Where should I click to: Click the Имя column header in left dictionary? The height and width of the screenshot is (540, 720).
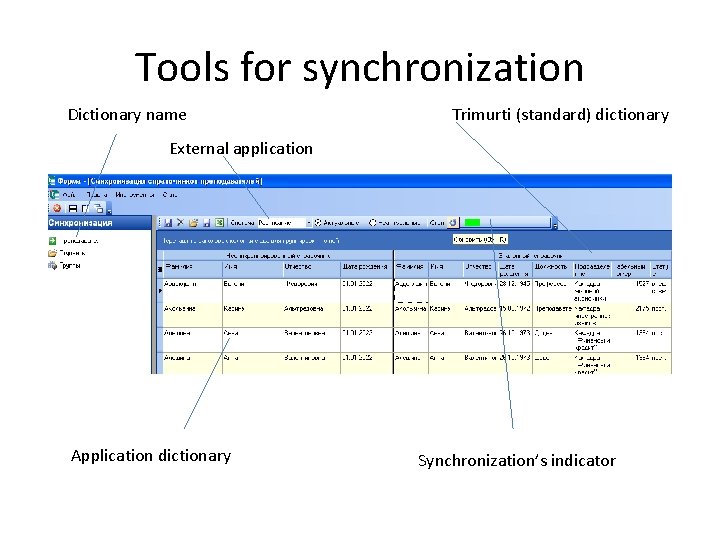(253, 269)
